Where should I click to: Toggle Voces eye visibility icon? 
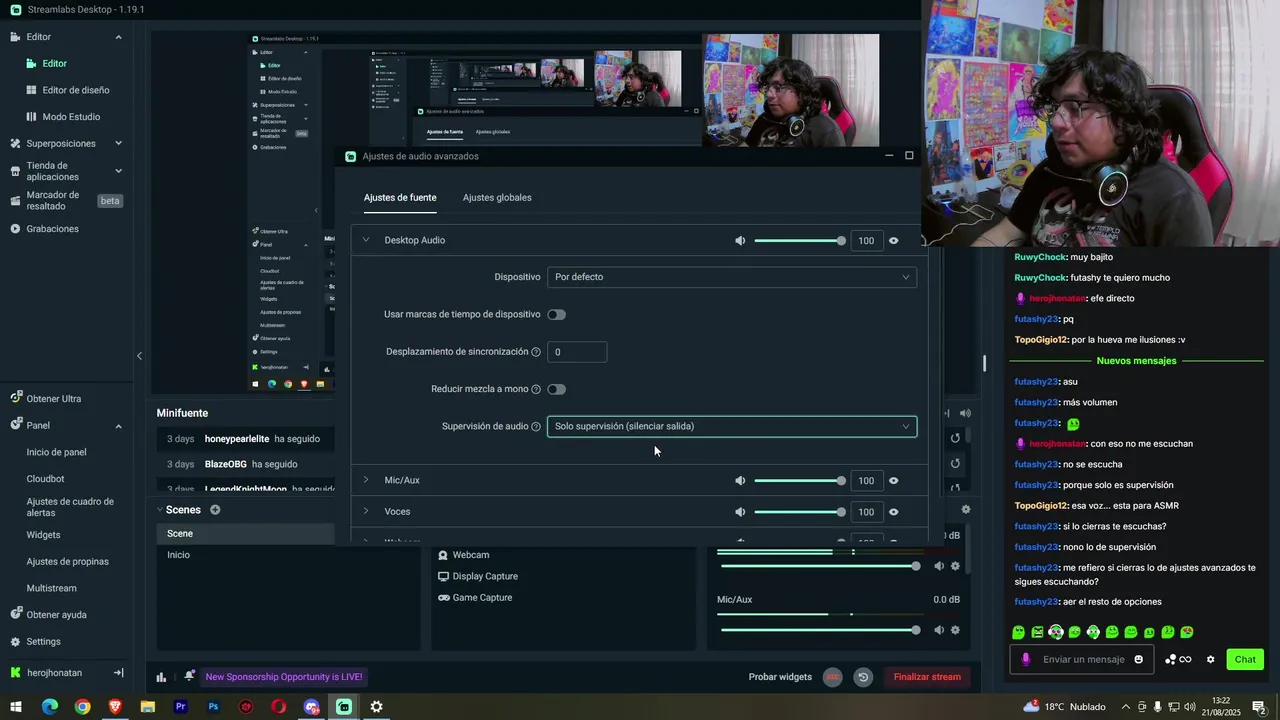click(x=894, y=512)
